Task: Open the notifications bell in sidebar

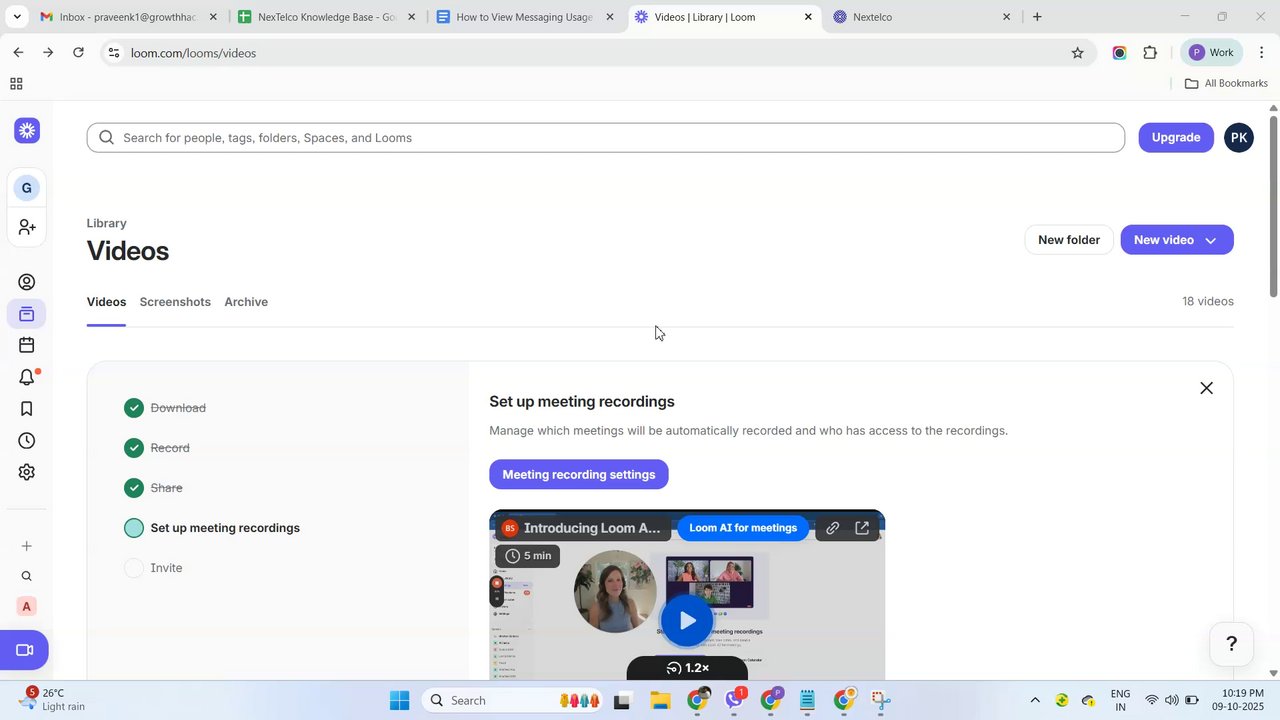Action: [28, 377]
